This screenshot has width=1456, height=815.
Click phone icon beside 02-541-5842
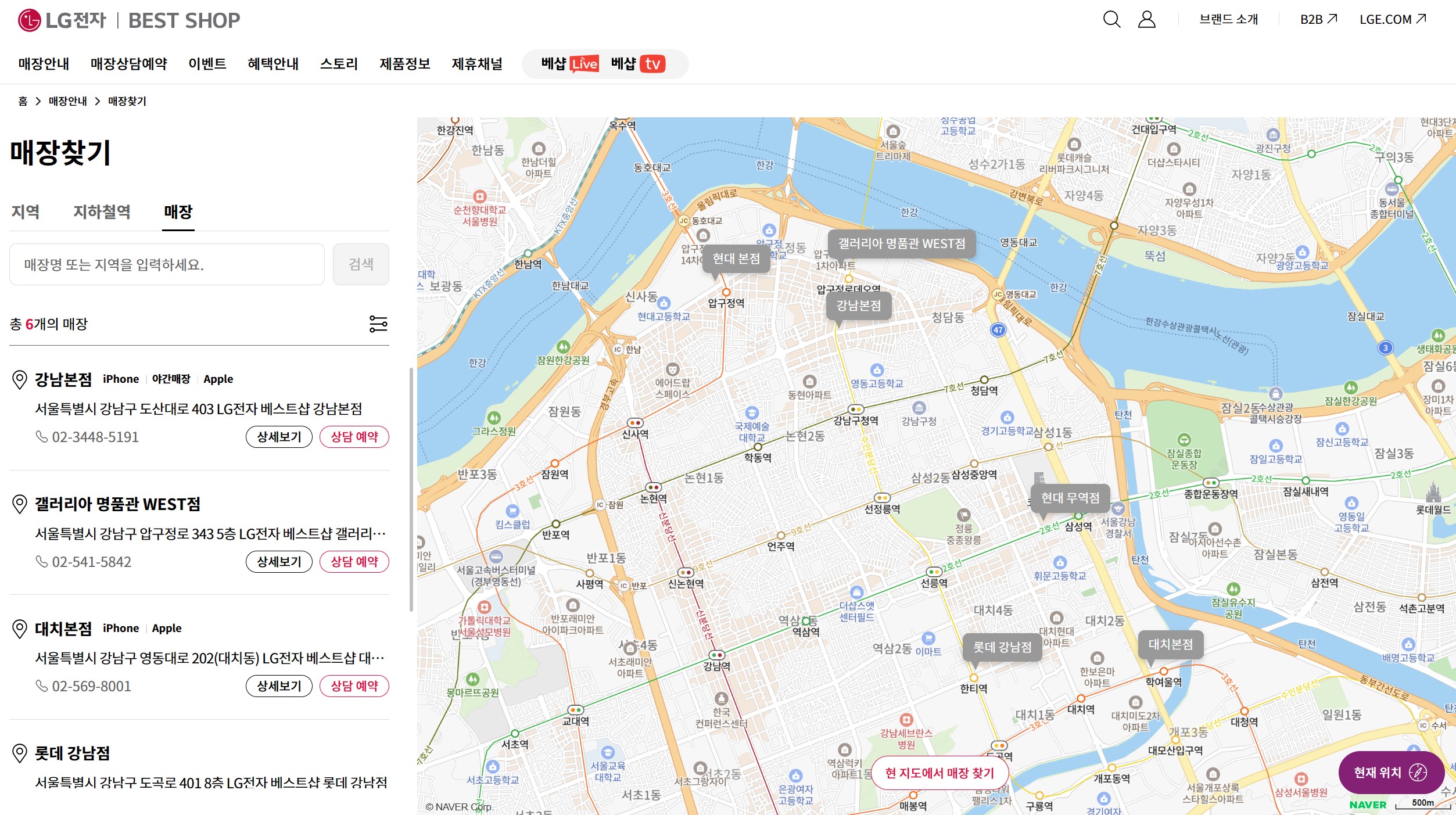(41, 561)
